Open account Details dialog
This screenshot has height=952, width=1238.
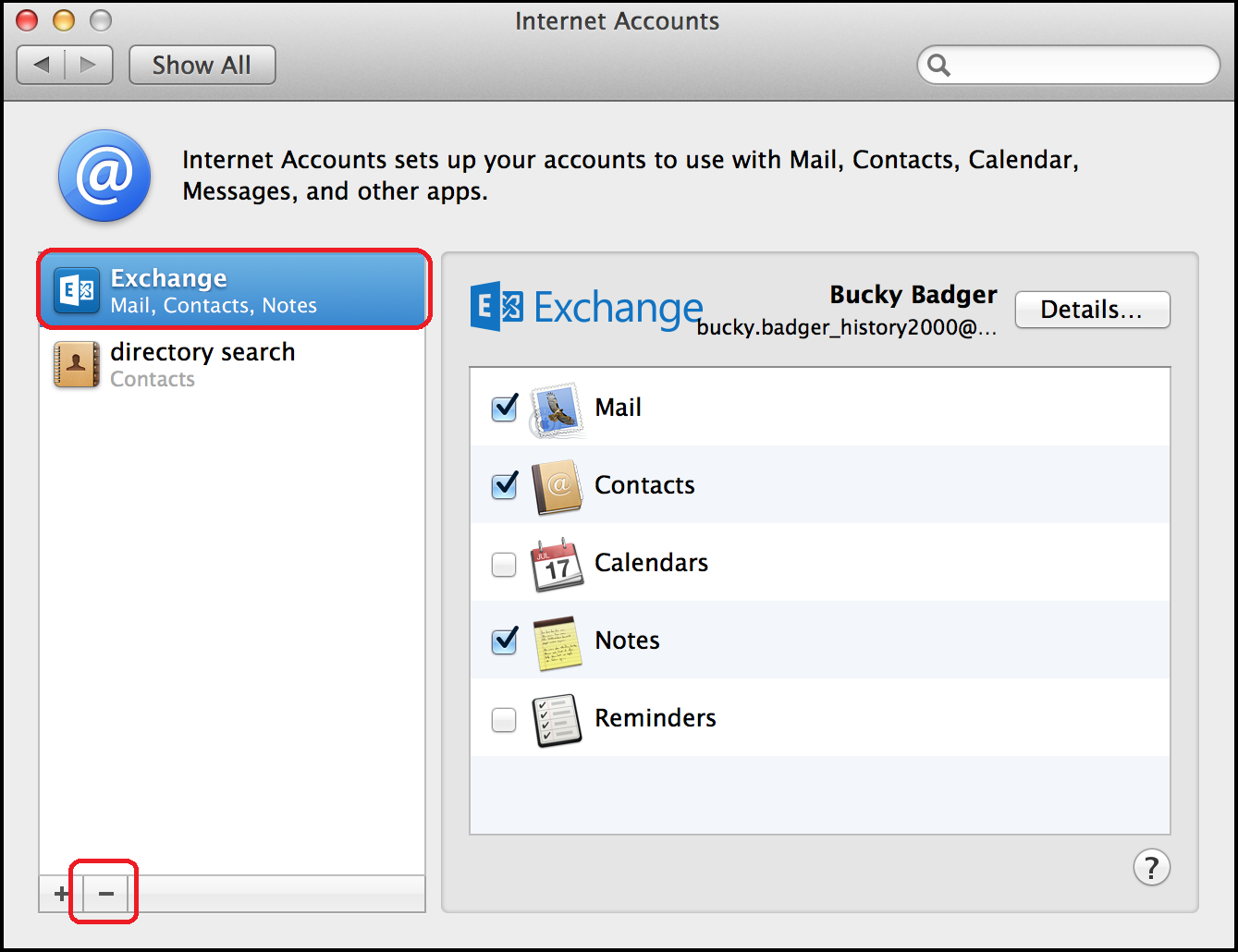coord(1092,310)
